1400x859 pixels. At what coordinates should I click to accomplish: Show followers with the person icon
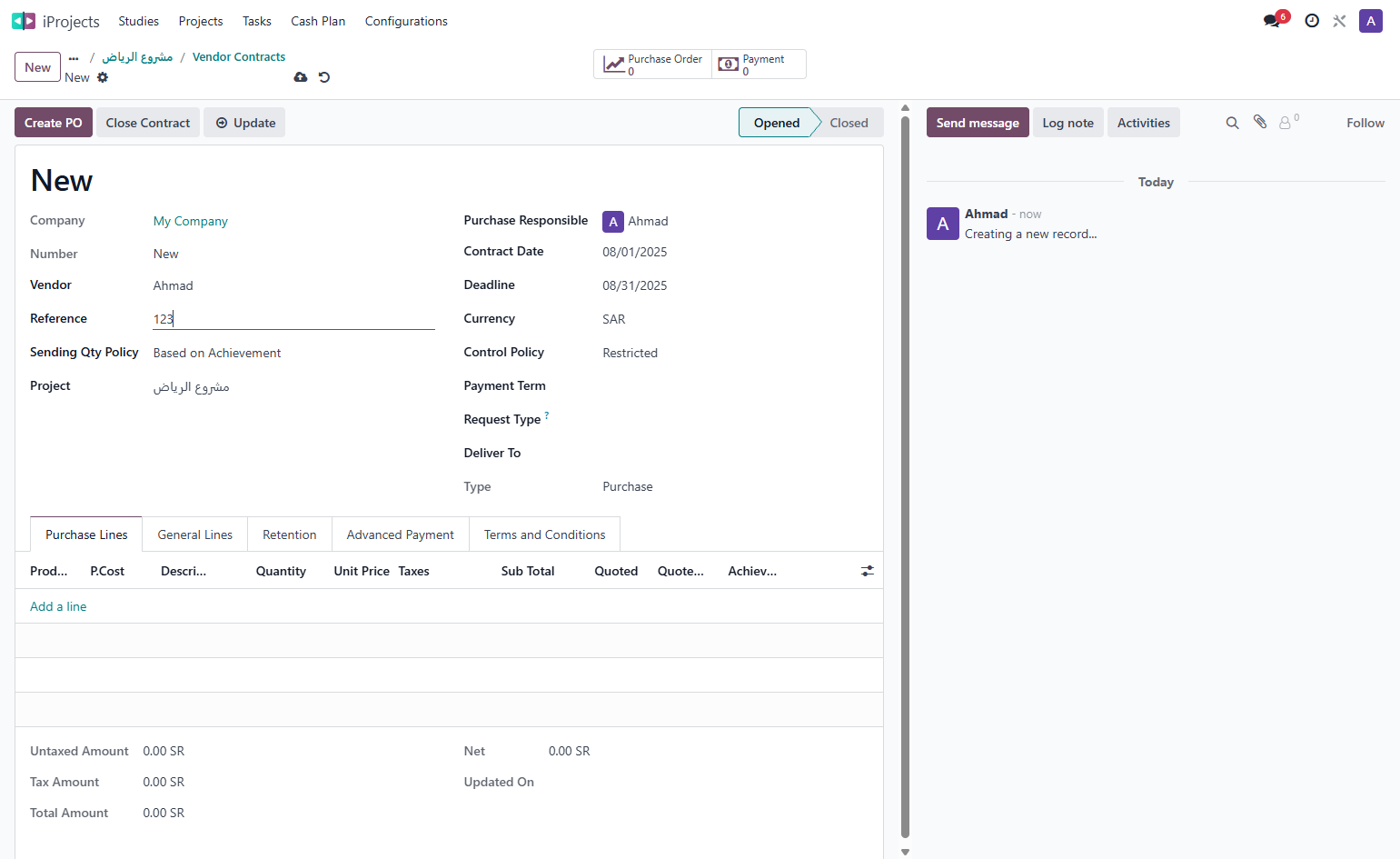click(x=1288, y=122)
